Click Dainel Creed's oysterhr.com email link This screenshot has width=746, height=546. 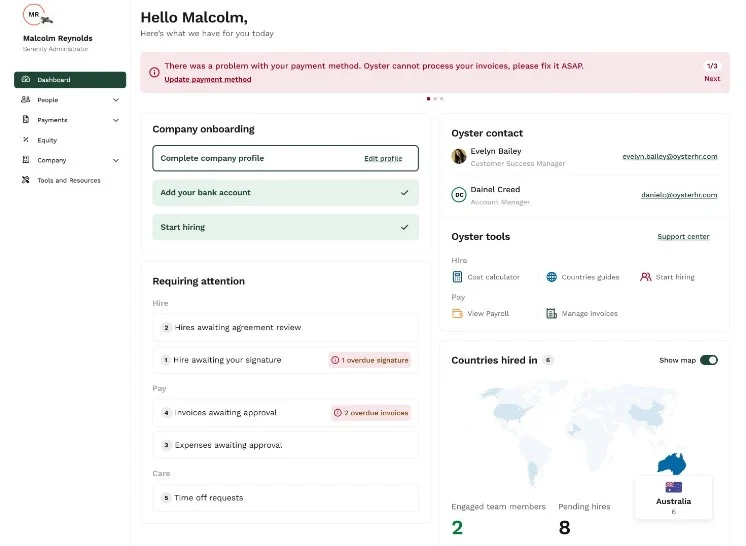tap(679, 195)
